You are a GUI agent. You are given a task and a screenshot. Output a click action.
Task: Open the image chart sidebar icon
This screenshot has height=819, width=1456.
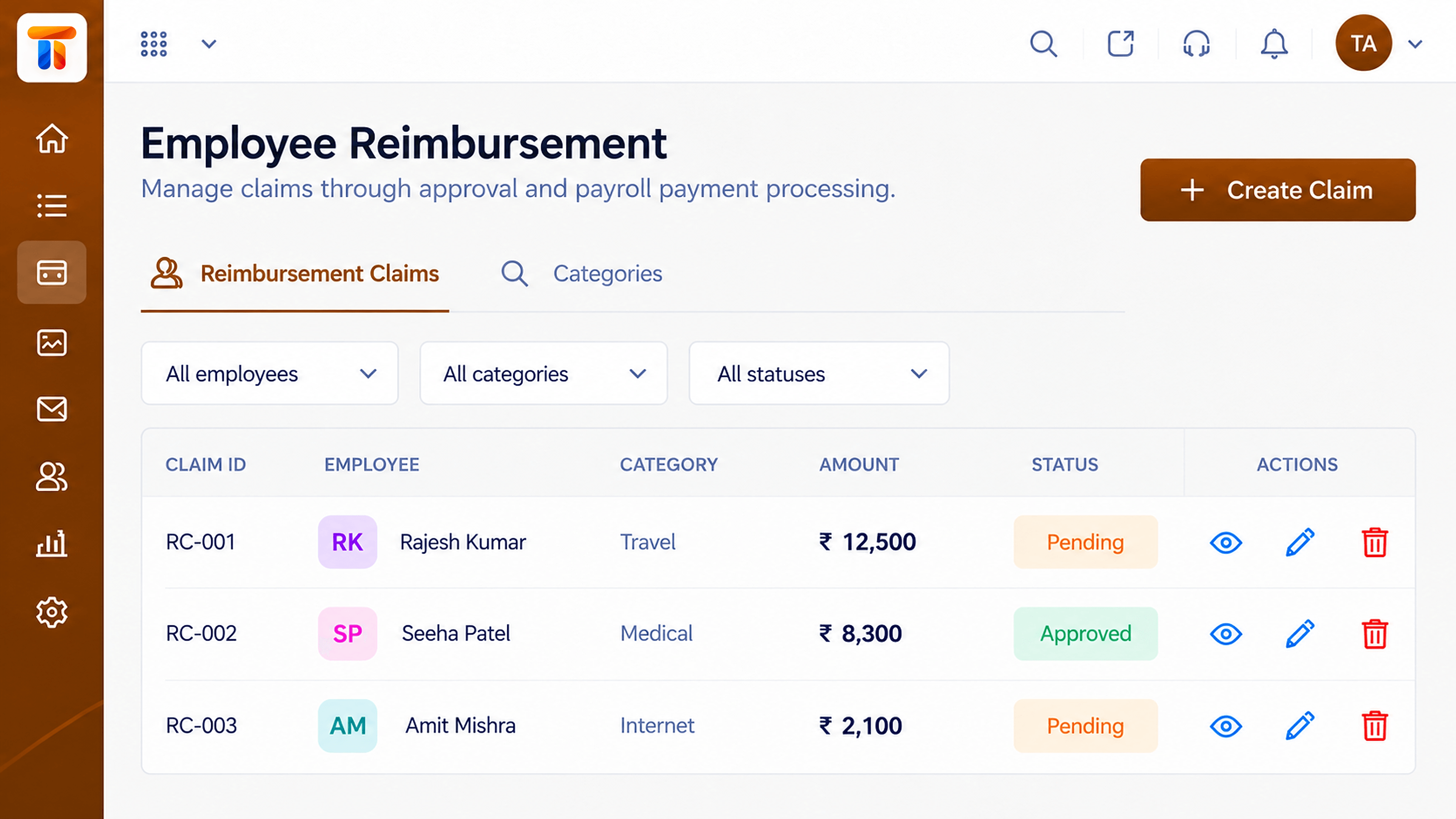point(52,343)
